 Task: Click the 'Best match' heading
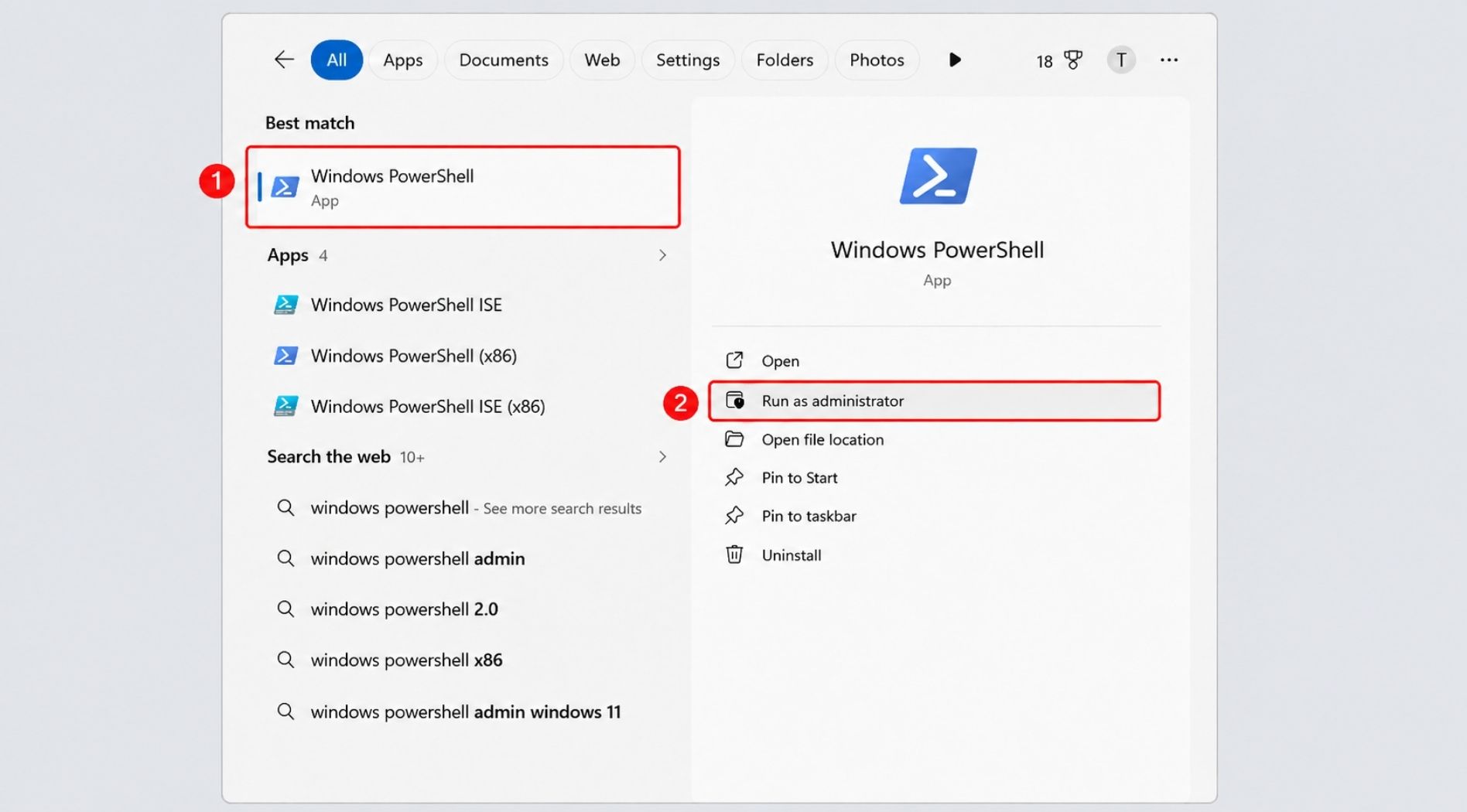tap(309, 123)
